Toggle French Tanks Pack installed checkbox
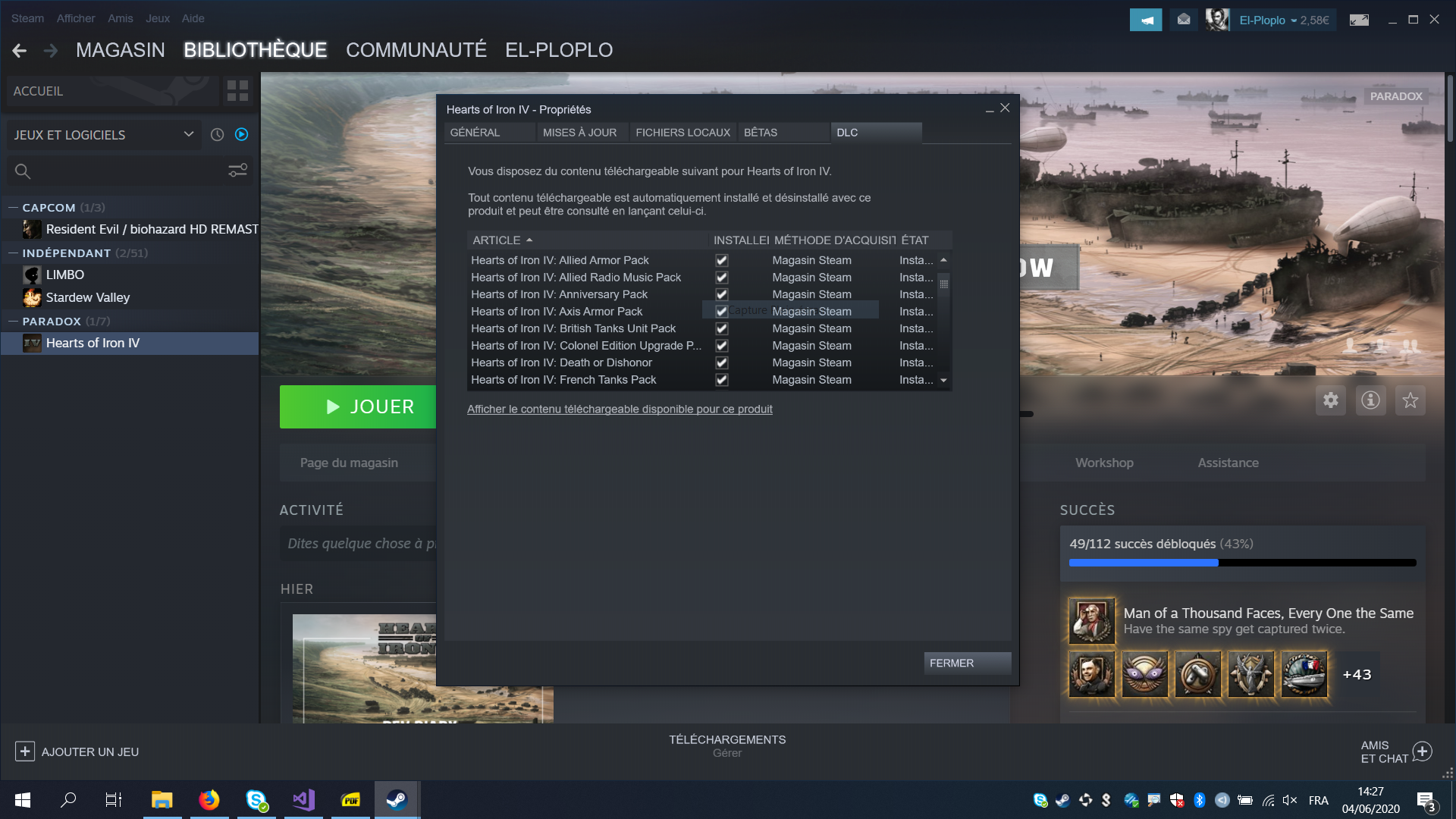 pos(722,380)
